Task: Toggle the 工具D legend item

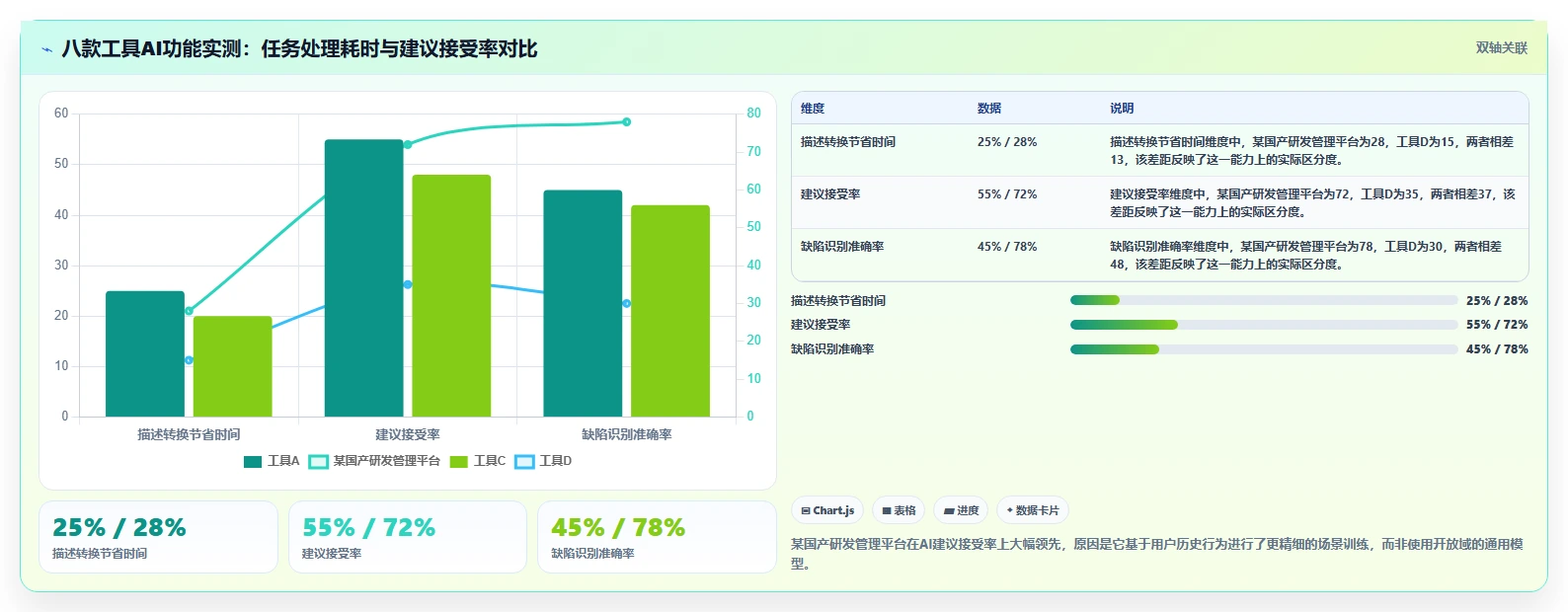Action: (544, 461)
